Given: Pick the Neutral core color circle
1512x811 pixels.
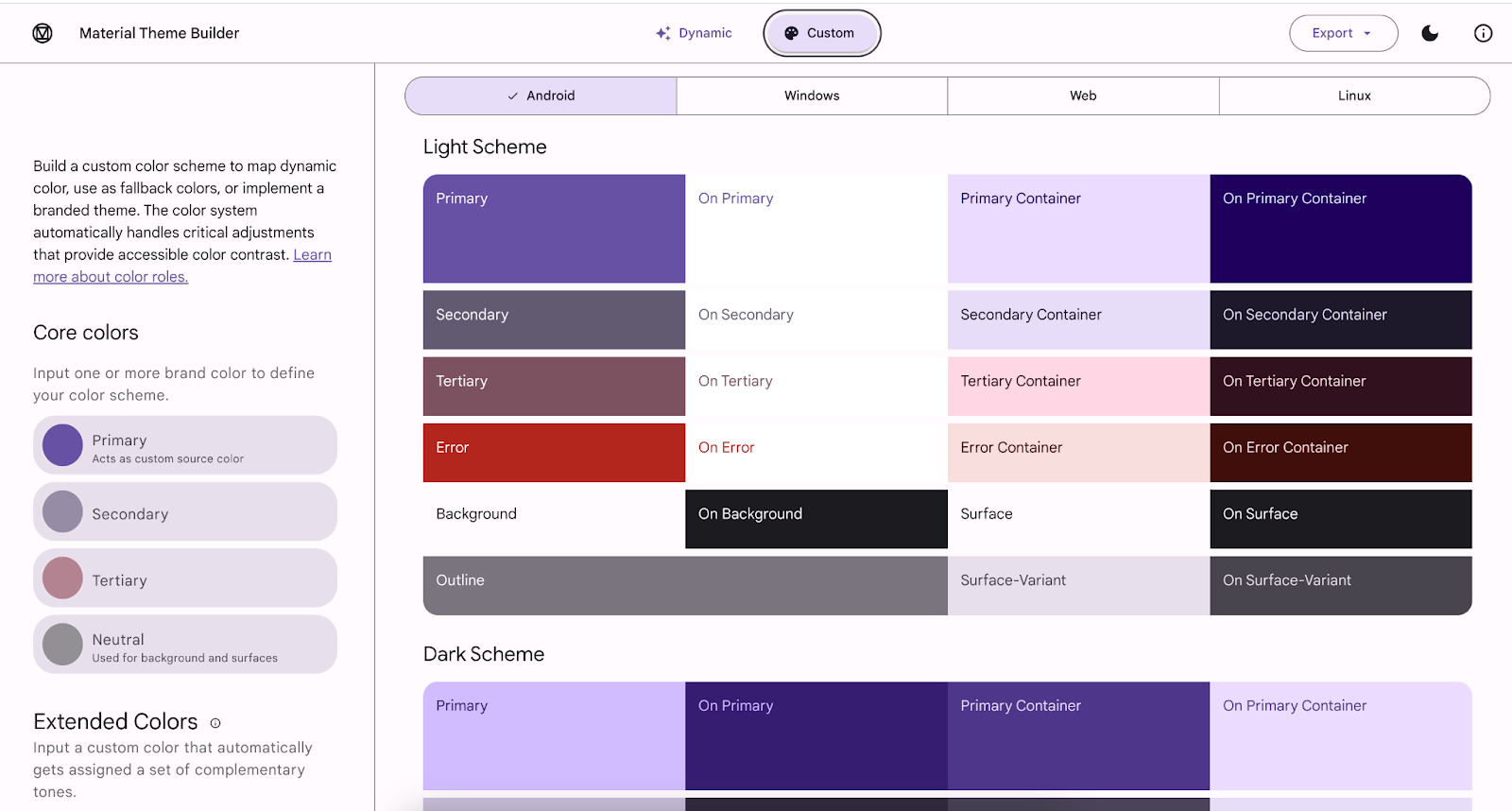Looking at the screenshot, I should [62, 645].
